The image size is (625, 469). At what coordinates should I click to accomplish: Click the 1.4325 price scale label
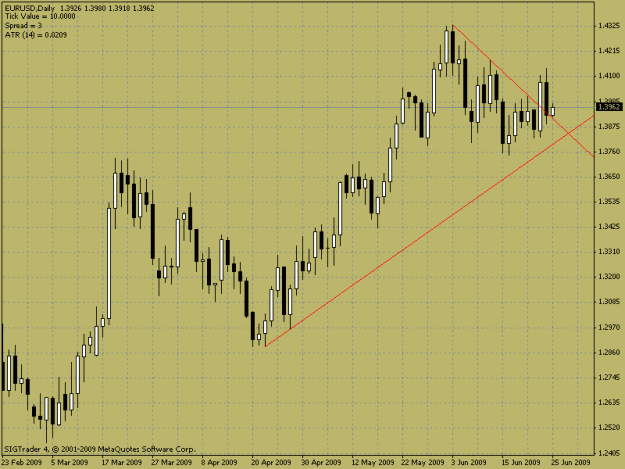point(609,26)
